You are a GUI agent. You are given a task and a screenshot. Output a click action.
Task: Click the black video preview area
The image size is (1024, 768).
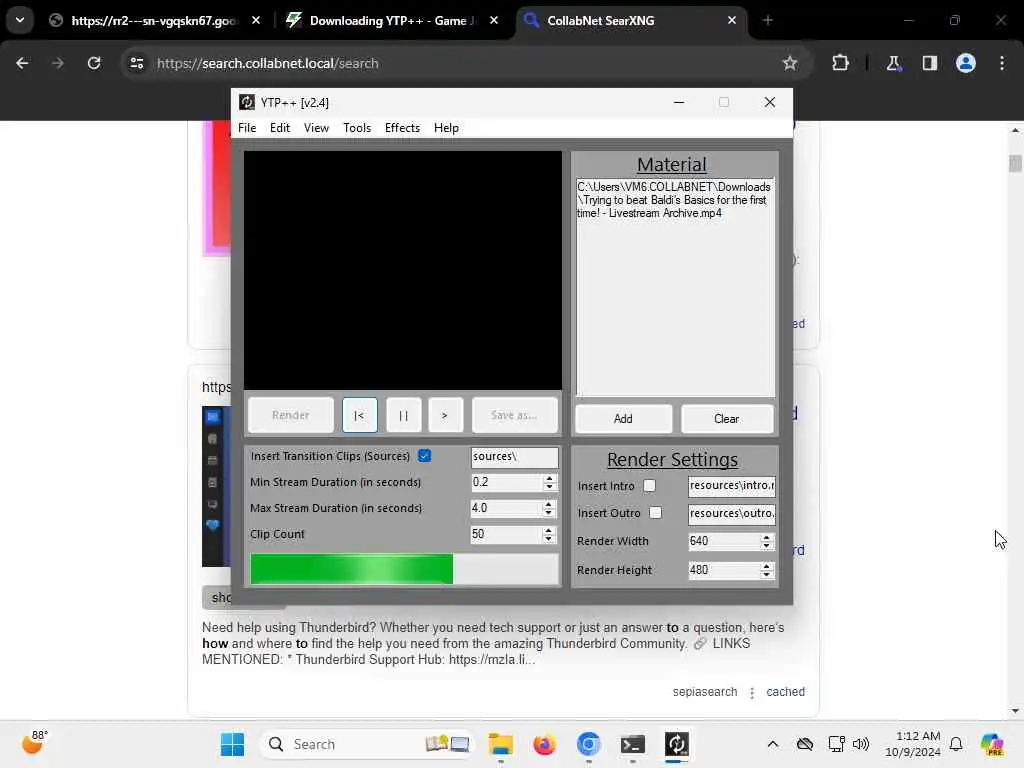point(403,271)
